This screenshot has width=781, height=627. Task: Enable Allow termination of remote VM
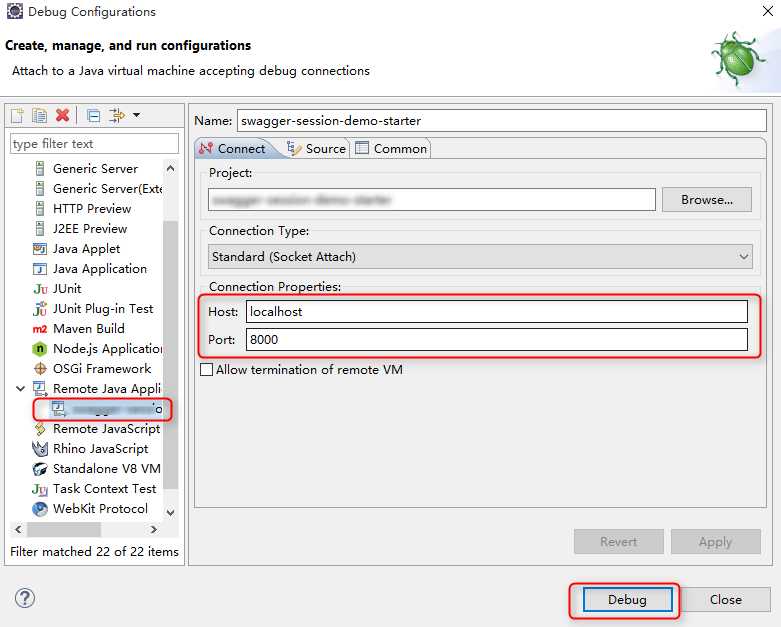pos(206,370)
